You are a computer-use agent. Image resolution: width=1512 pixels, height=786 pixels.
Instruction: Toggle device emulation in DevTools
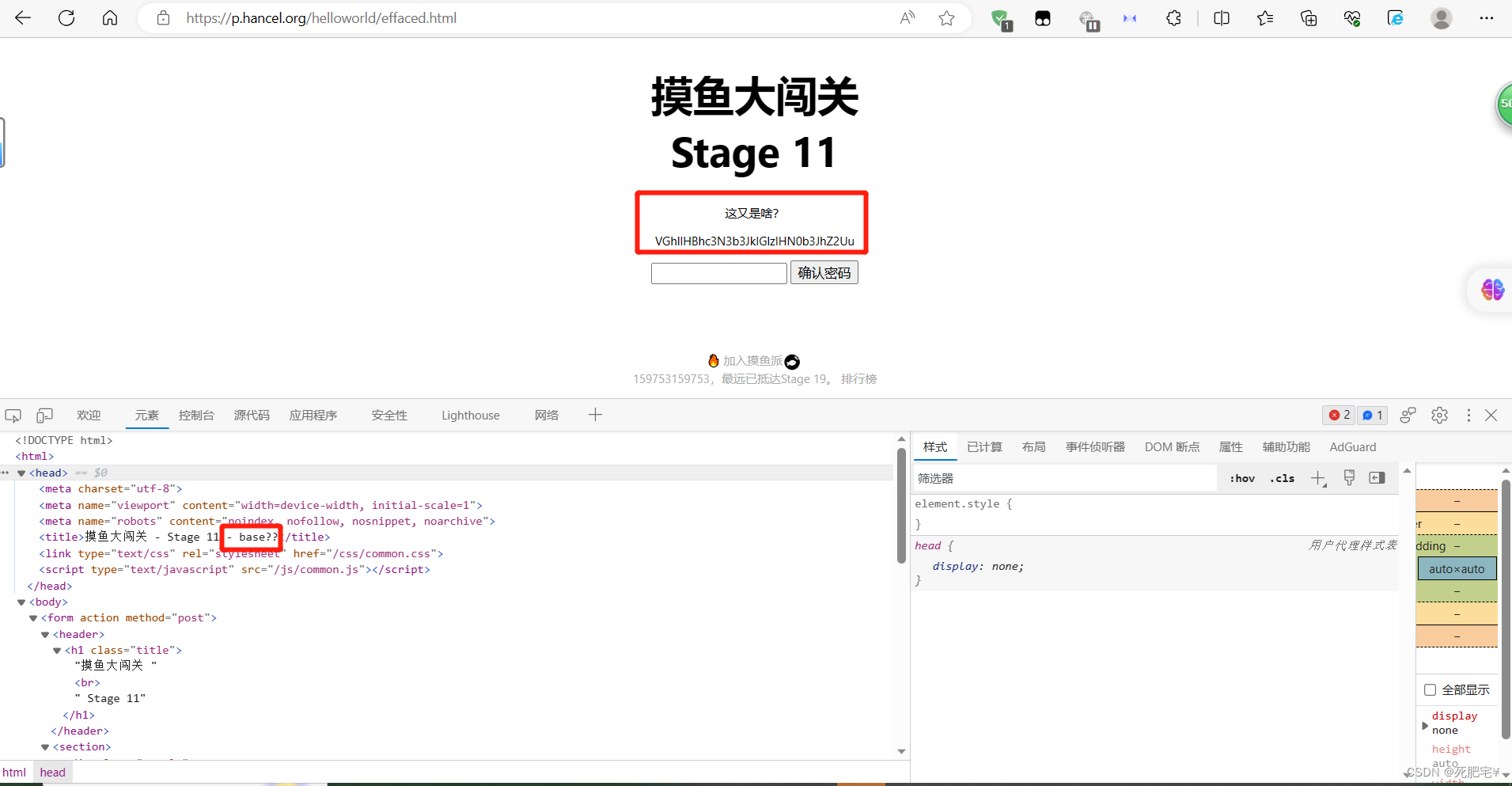coord(44,415)
